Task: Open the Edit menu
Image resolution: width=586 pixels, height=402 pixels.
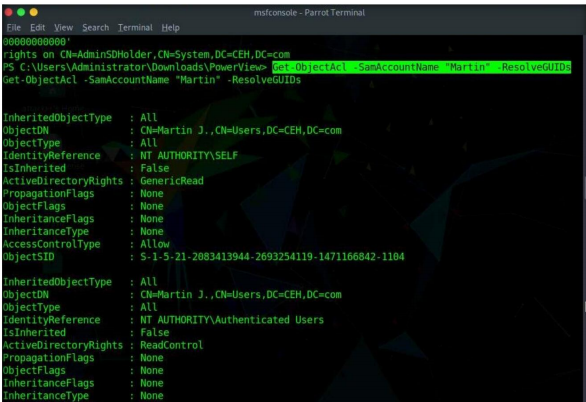Action: pyautogui.click(x=37, y=28)
